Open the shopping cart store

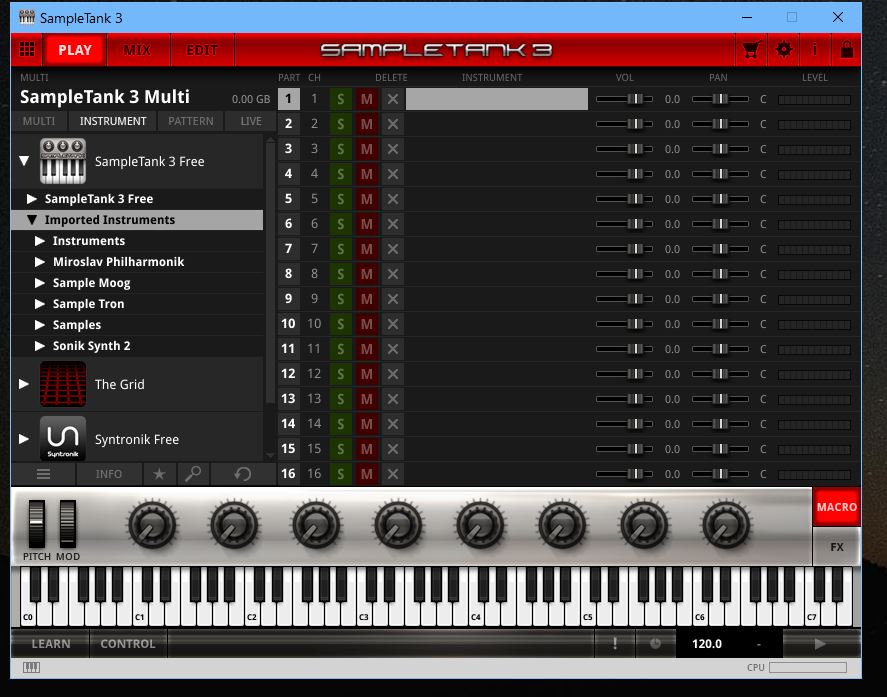tap(751, 50)
